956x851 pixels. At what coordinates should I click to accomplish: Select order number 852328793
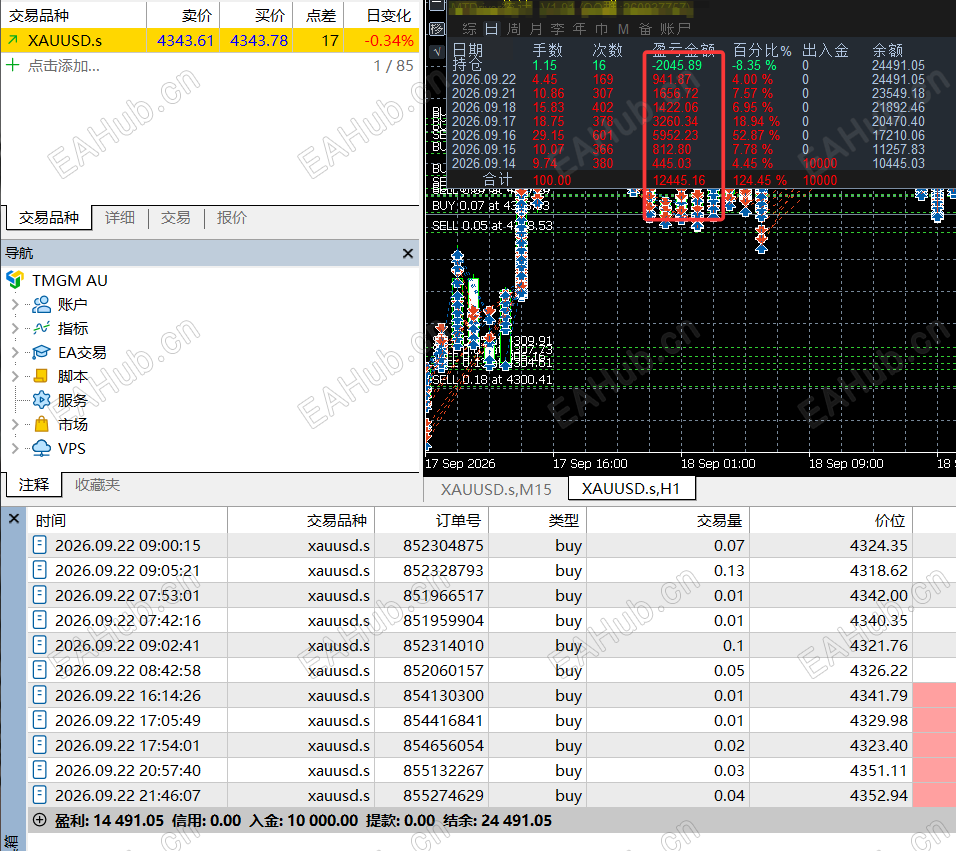tap(443, 571)
